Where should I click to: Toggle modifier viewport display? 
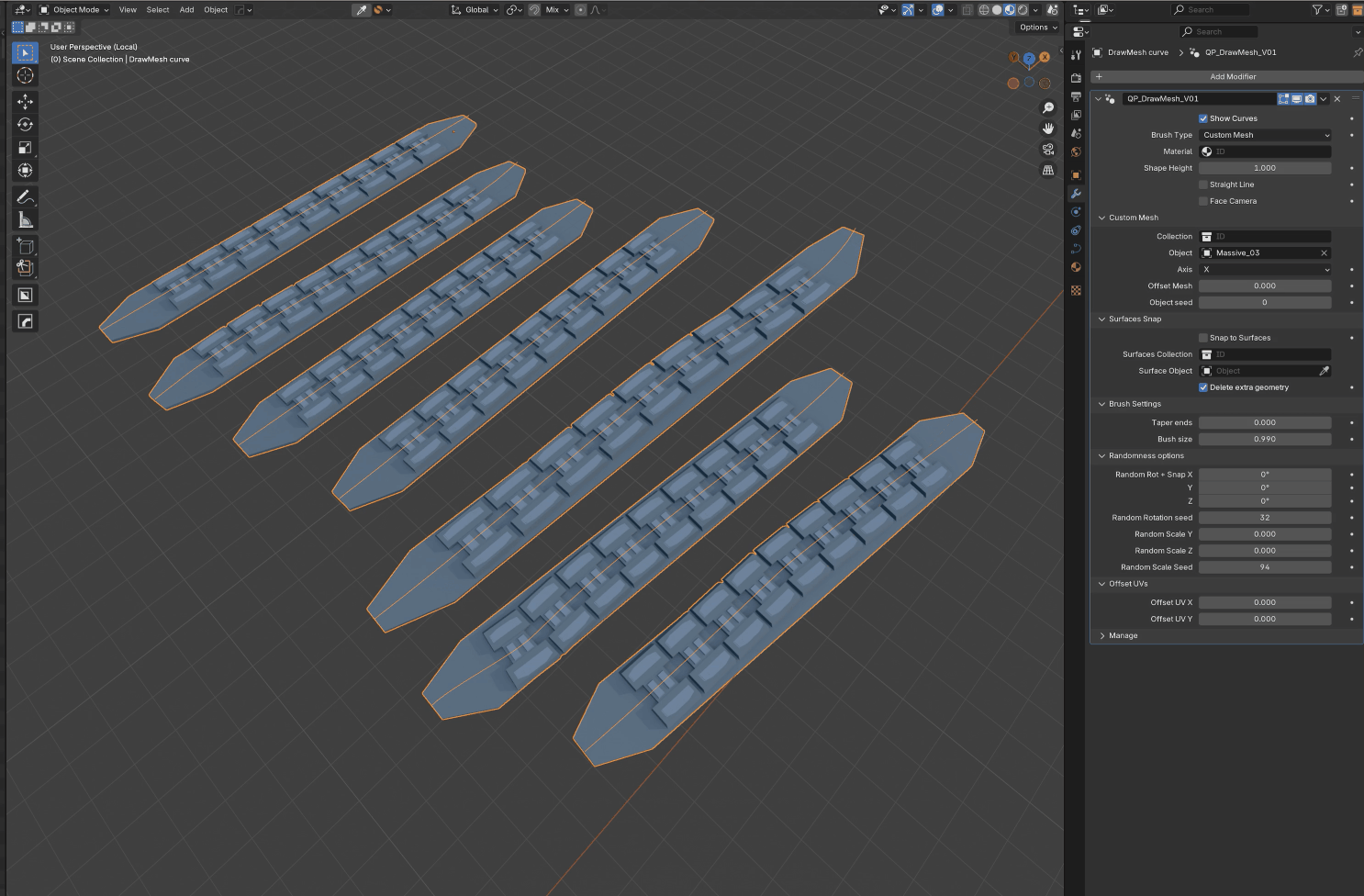pyautogui.click(x=1297, y=98)
